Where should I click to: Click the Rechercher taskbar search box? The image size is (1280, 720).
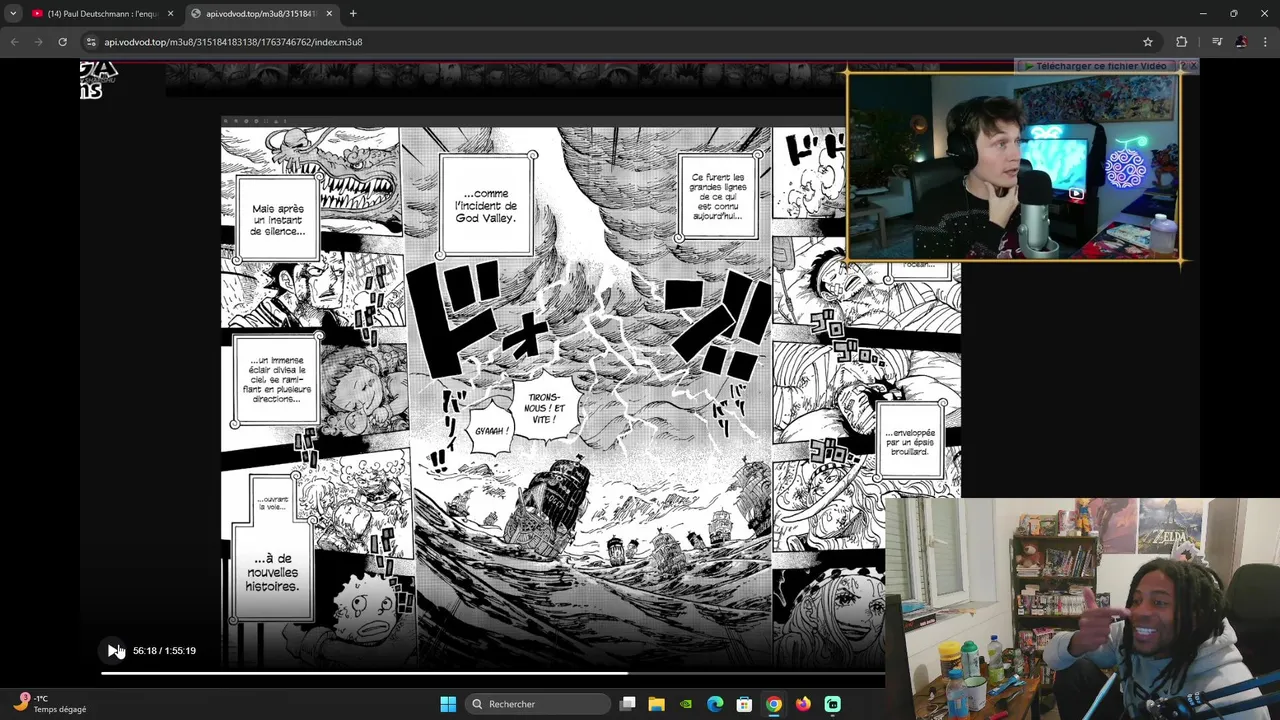click(539, 704)
